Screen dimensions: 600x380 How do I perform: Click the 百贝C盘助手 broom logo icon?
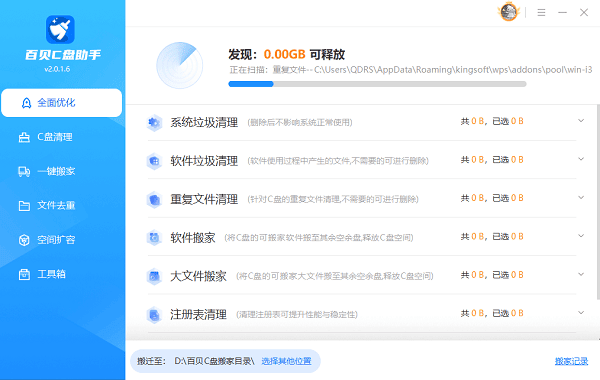pos(60,29)
